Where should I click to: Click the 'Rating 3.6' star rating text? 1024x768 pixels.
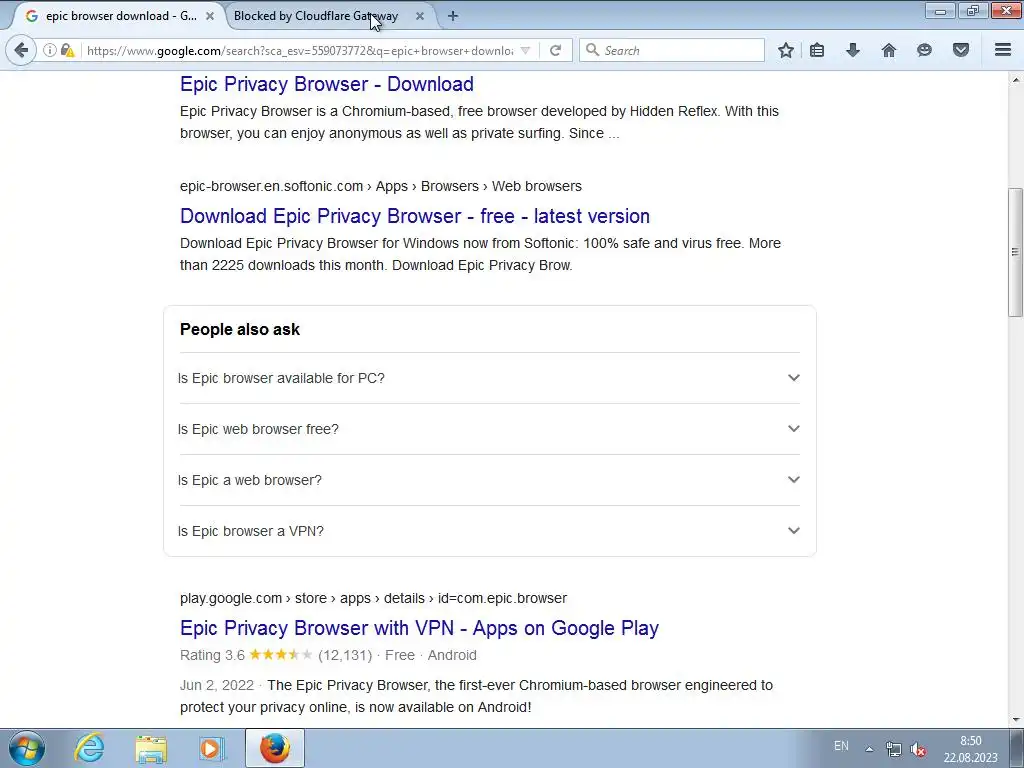click(x=212, y=655)
